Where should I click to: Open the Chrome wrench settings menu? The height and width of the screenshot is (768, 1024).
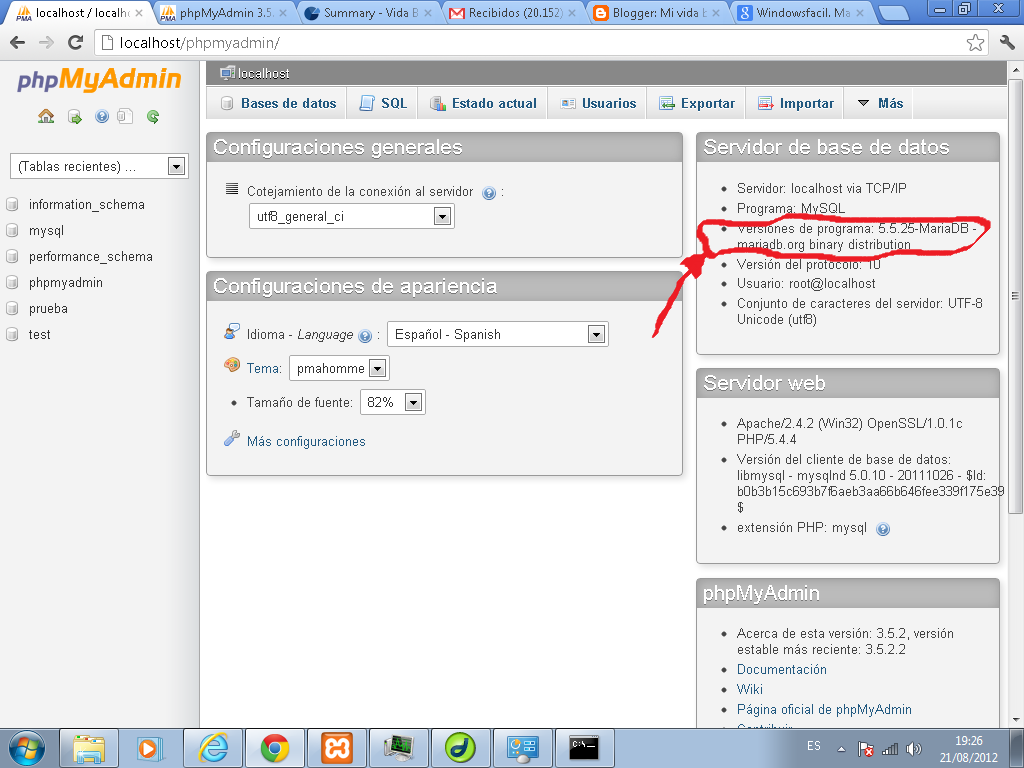pos(1007,43)
